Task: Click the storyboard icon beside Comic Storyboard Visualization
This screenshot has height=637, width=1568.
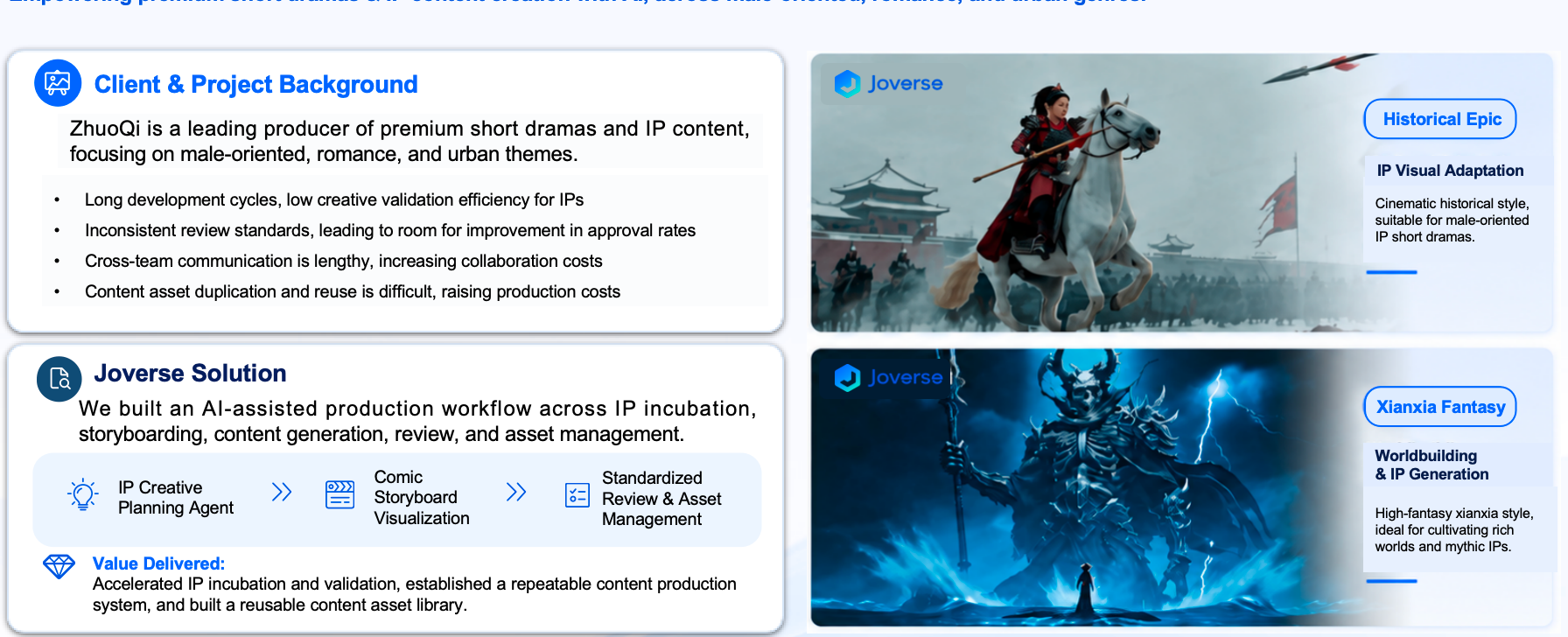Action: click(339, 494)
